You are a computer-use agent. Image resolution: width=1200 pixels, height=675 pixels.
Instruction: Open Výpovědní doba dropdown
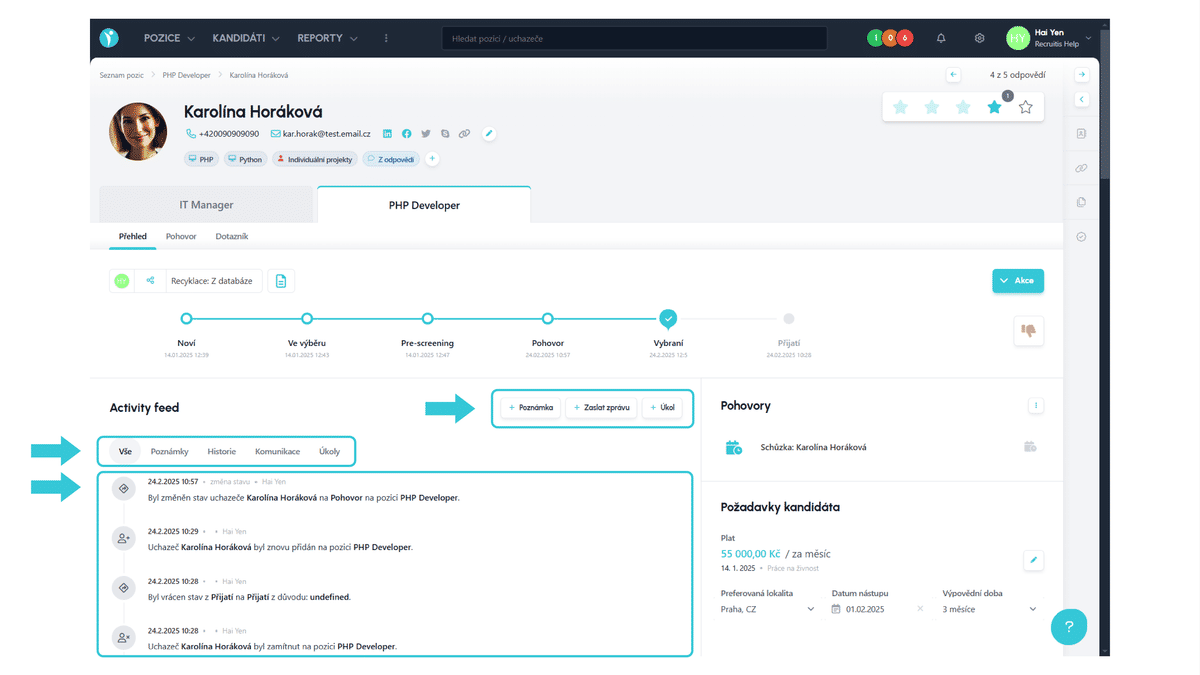(990, 609)
